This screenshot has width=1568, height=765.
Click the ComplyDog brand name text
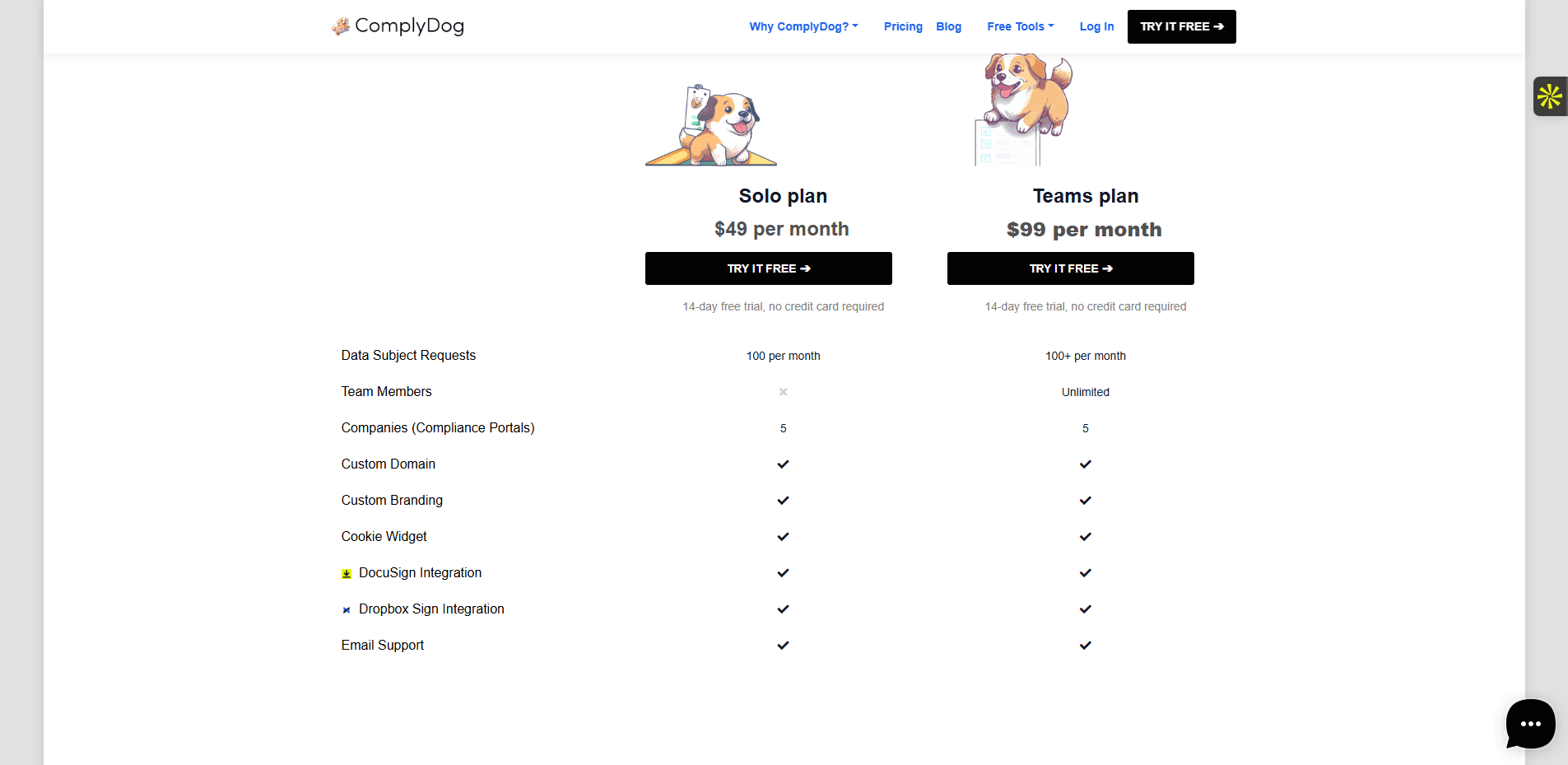coord(409,26)
